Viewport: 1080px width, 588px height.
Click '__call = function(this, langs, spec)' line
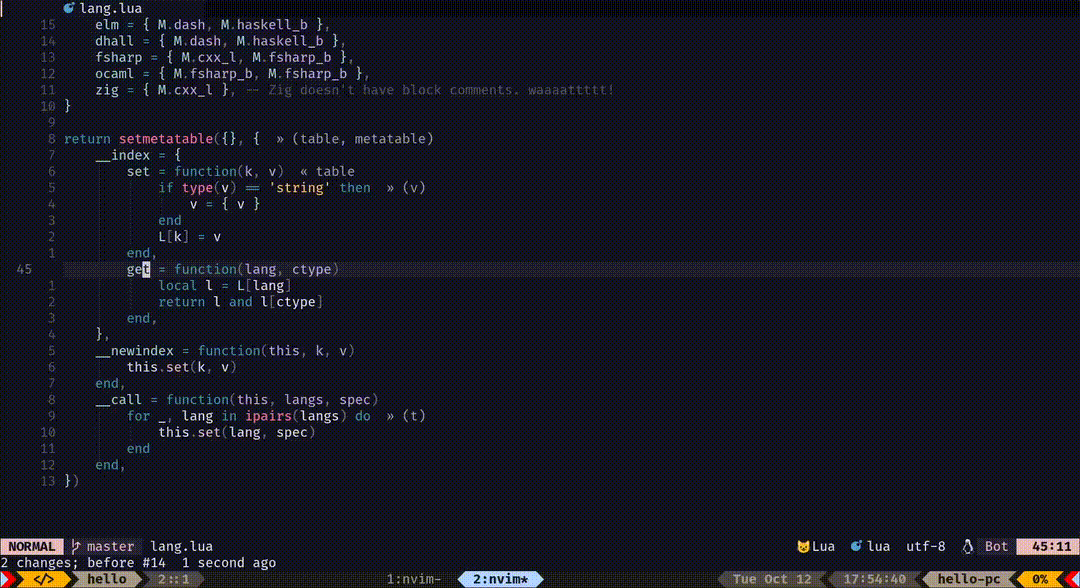point(236,400)
